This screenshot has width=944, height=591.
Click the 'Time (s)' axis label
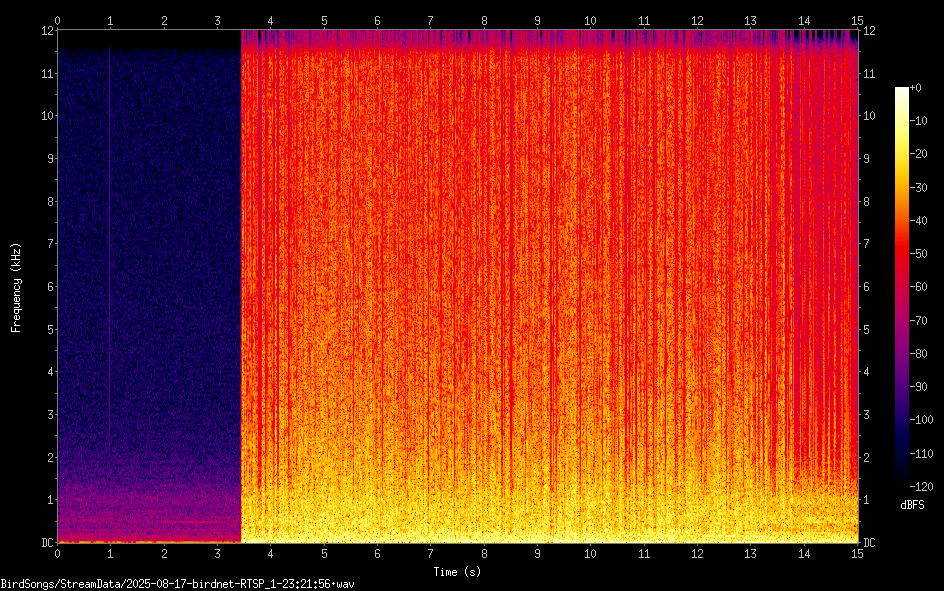[x=457, y=572]
